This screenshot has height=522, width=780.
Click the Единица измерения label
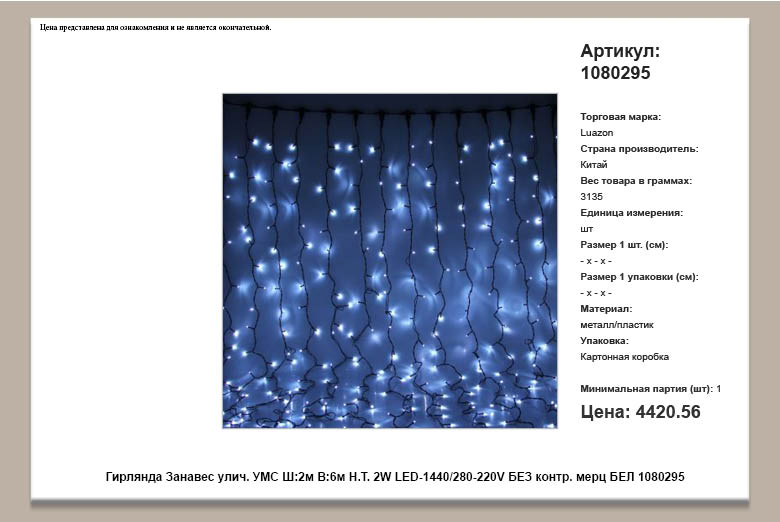point(631,213)
